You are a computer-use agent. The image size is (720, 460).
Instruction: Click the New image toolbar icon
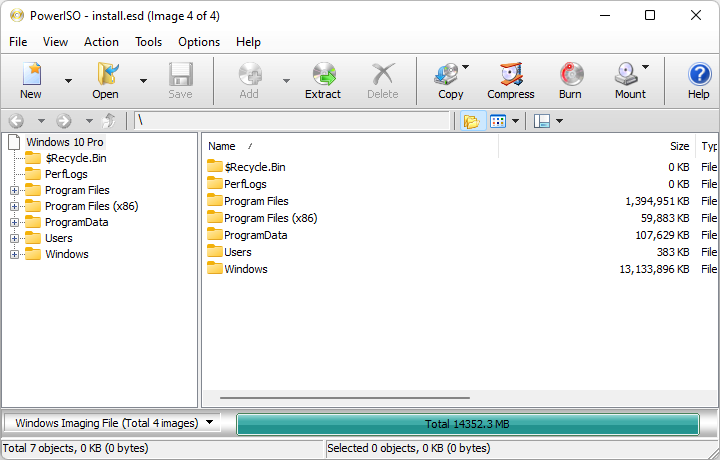(31, 80)
